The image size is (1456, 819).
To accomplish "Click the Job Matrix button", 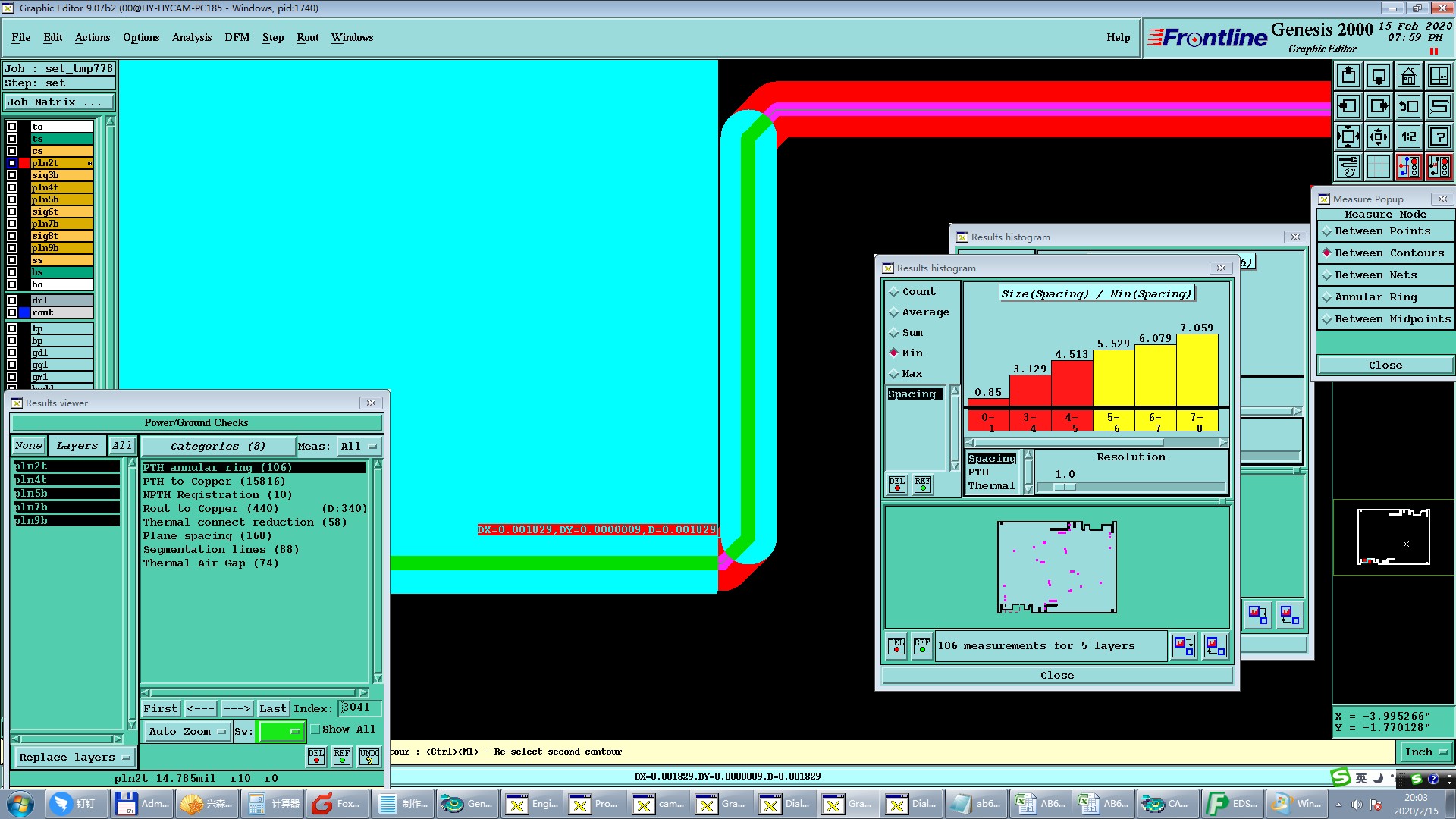I will point(59,102).
